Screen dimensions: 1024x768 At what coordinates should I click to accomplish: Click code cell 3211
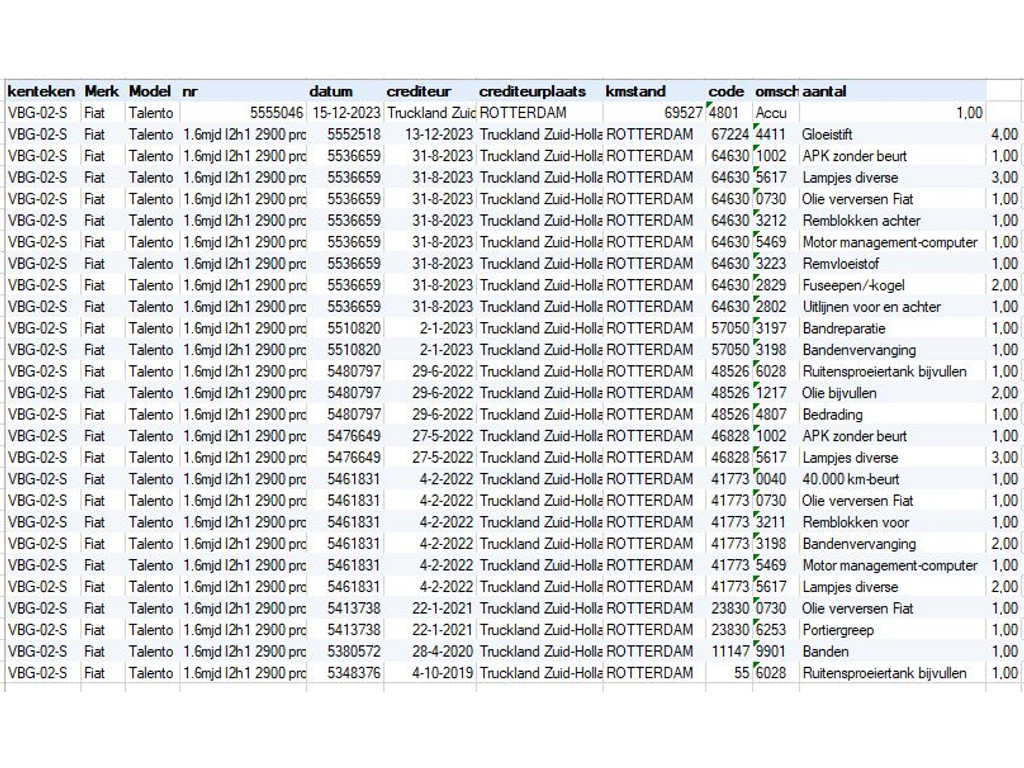point(776,522)
